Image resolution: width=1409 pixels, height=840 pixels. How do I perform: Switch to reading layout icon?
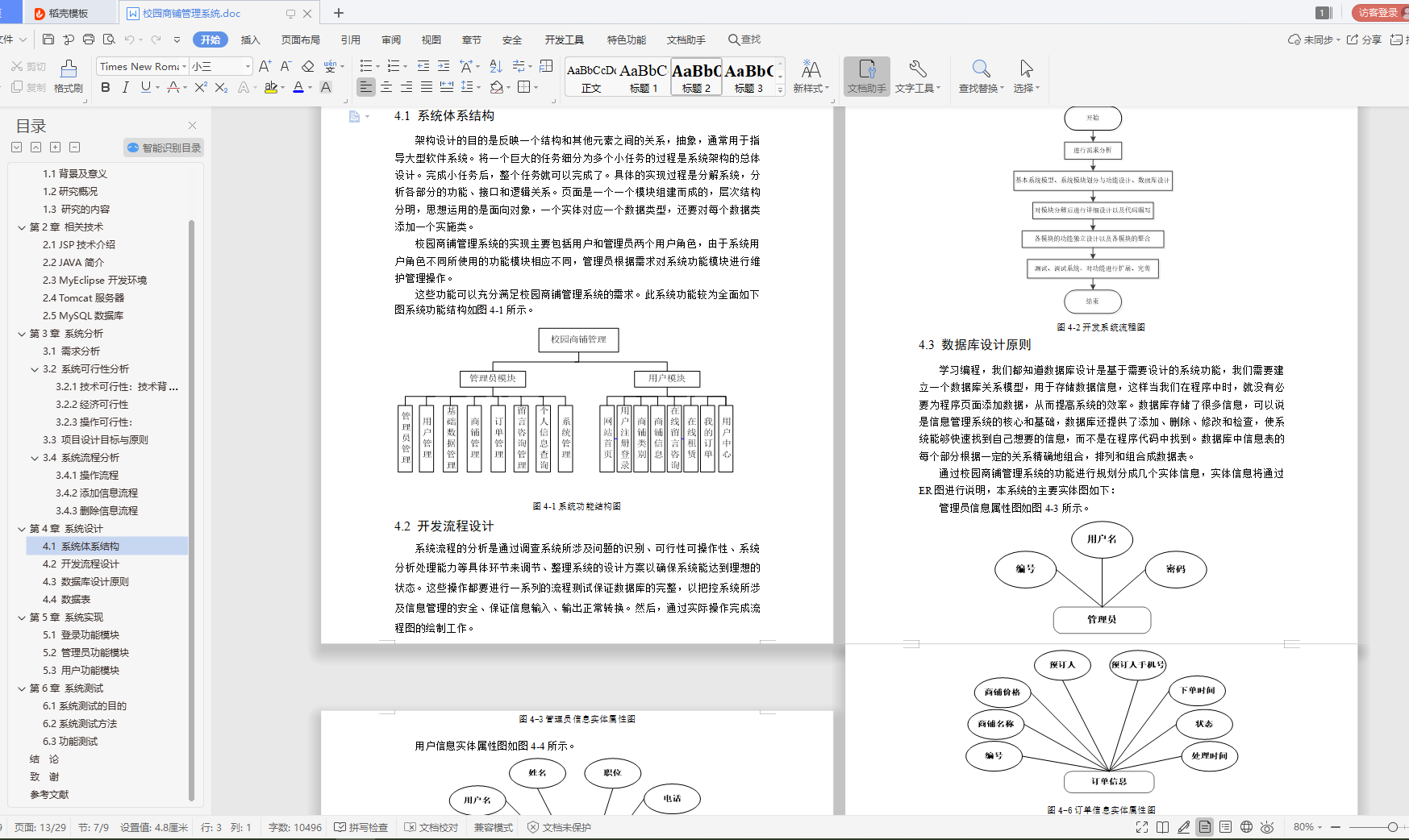click(x=1162, y=827)
